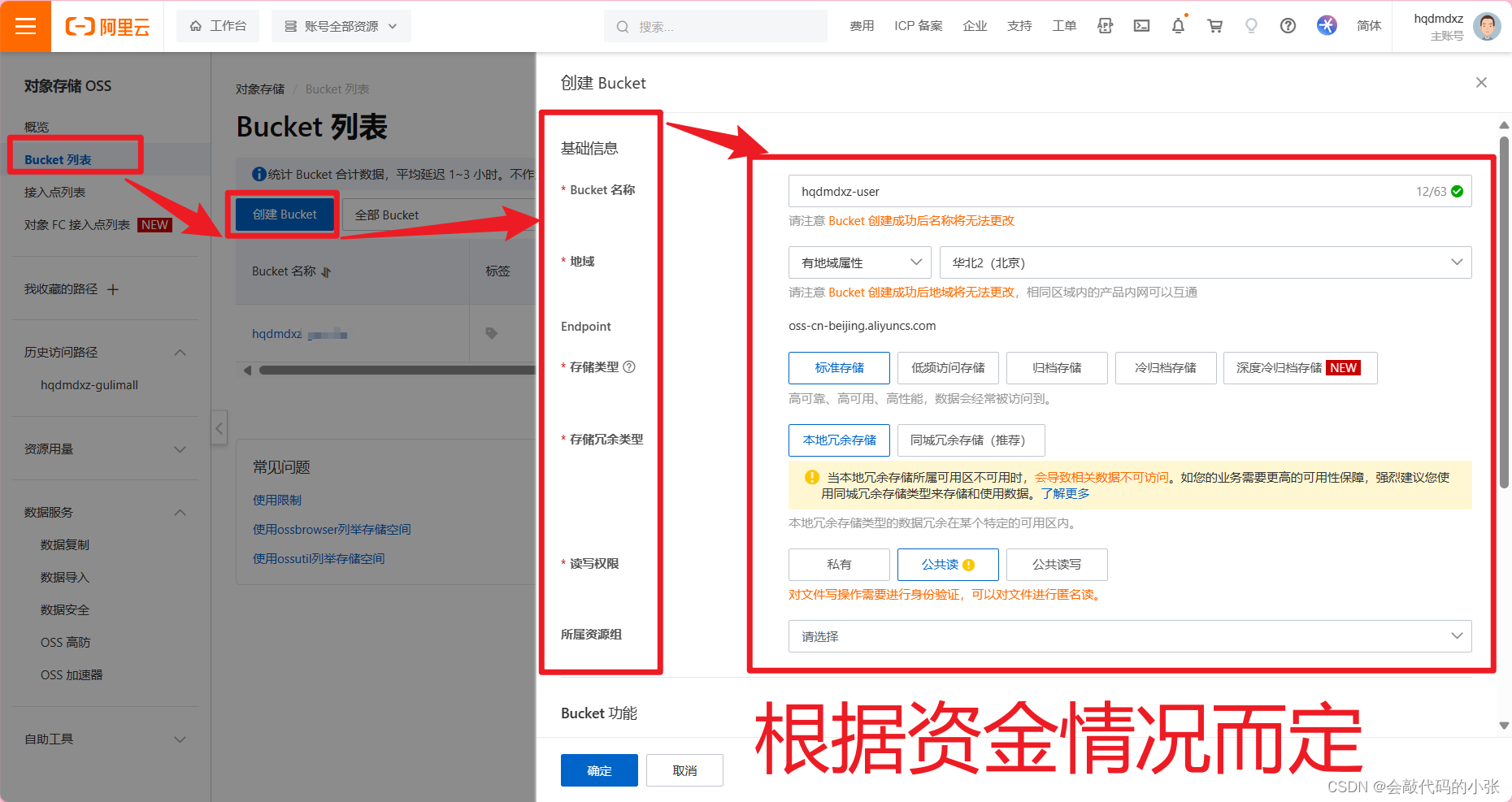The height and width of the screenshot is (802, 1512).
Task: Open help question mark icon
Action: coord(1288,26)
